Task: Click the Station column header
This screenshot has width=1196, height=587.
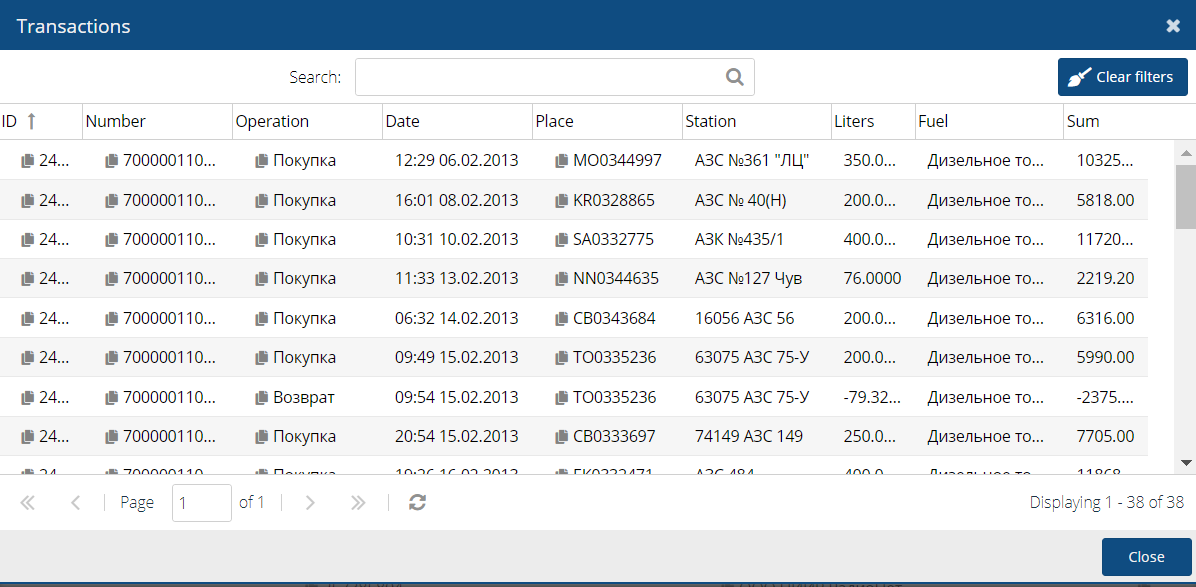Action: pyautogui.click(x=711, y=121)
